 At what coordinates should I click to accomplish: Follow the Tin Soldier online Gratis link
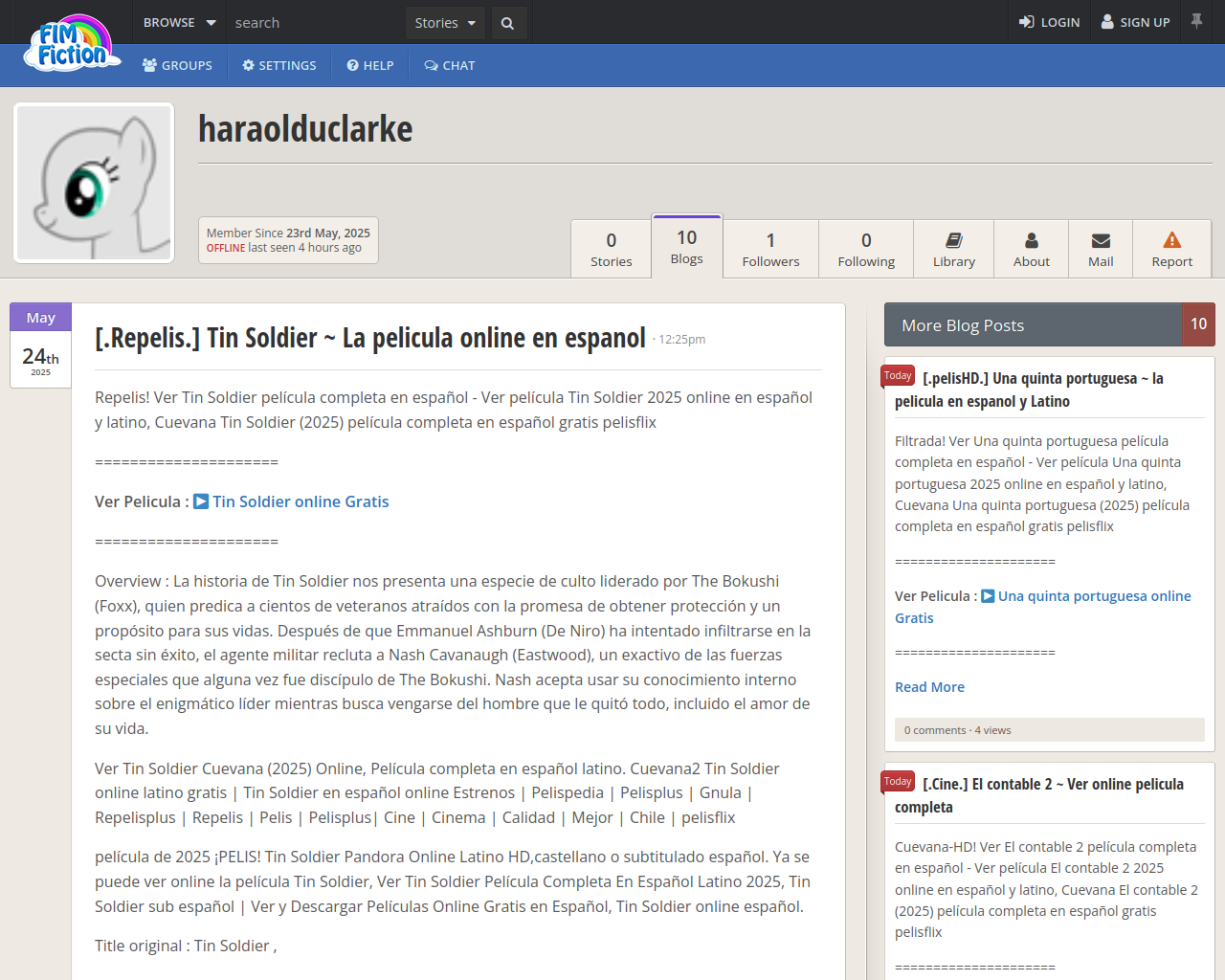[x=301, y=501]
